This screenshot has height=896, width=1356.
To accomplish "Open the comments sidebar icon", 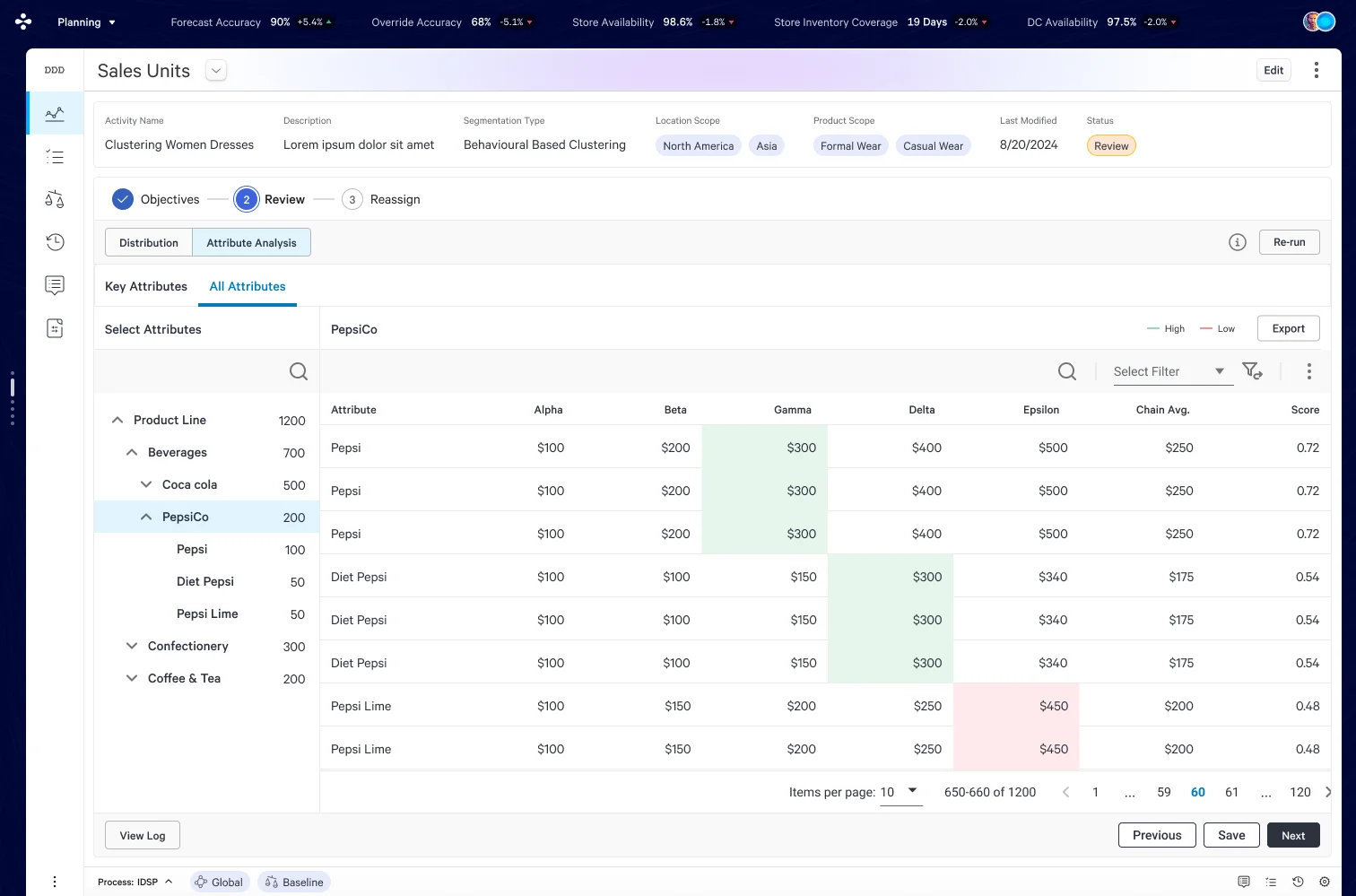I will [55, 285].
